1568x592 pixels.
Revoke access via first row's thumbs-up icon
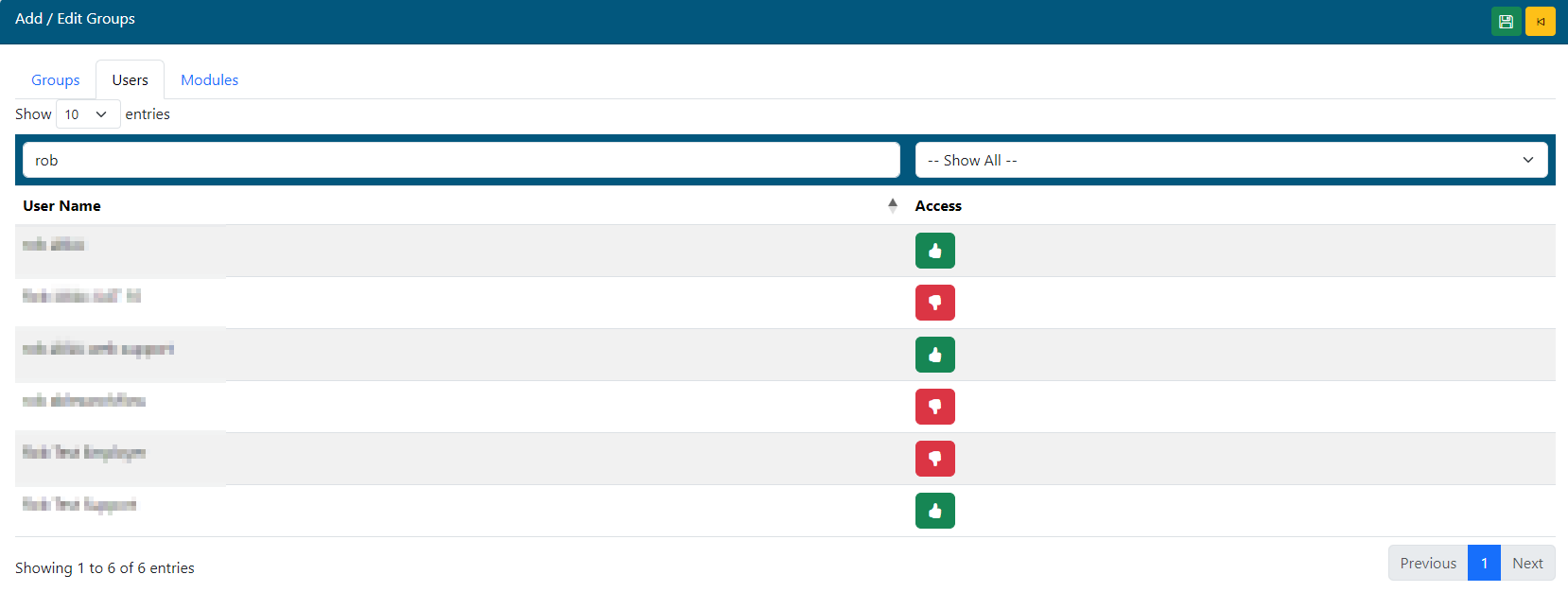coord(934,251)
